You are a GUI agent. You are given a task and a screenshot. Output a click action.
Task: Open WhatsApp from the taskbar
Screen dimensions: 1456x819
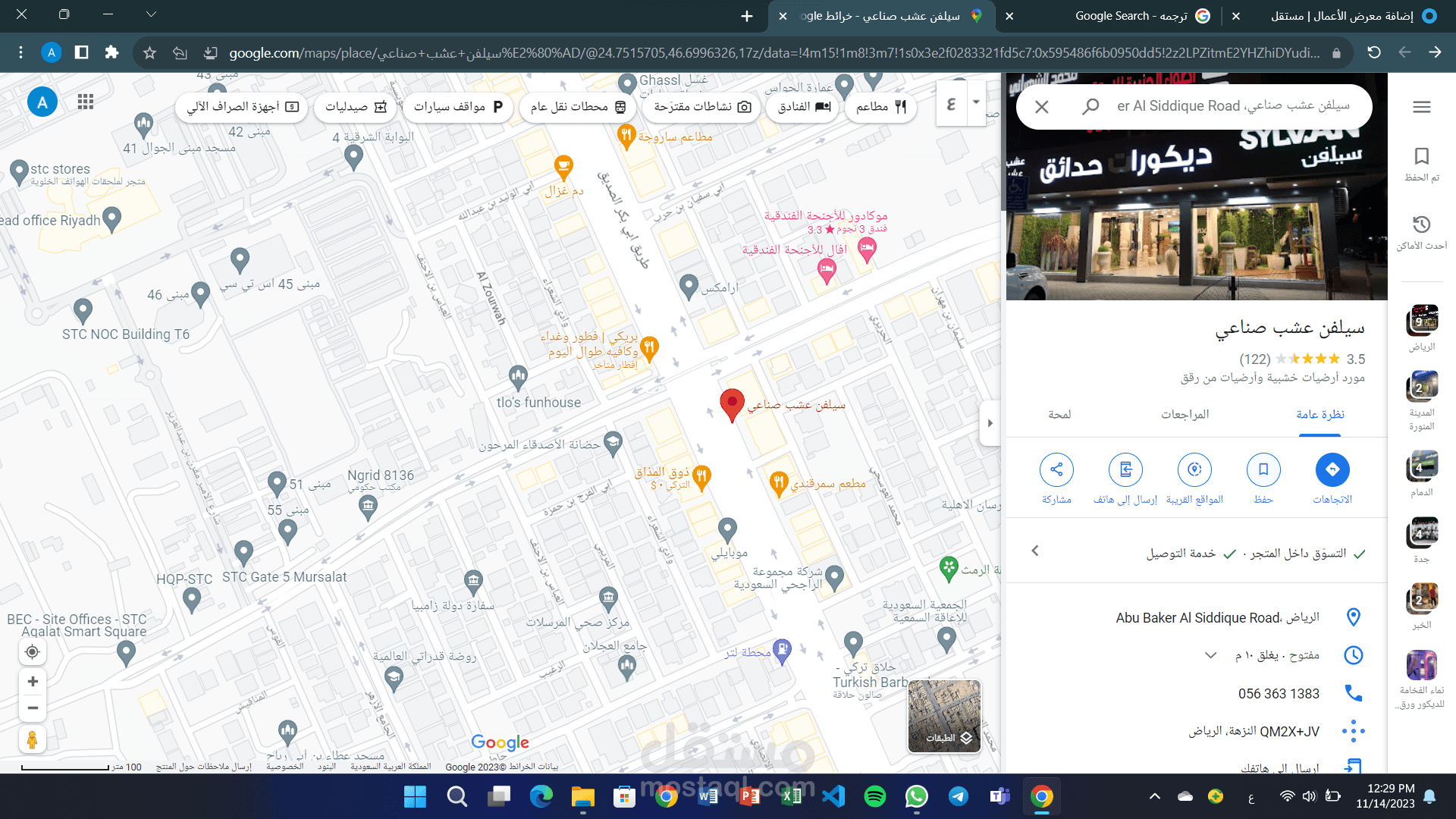coord(917,796)
